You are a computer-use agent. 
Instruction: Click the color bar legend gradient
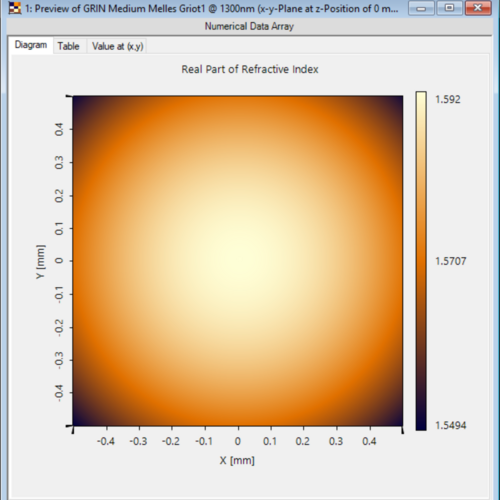(421, 261)
